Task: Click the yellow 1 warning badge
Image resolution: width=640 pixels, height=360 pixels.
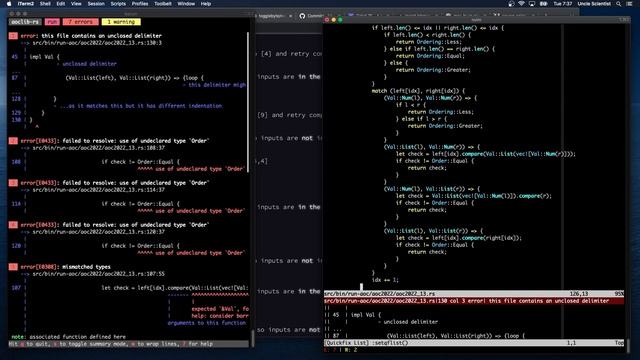Action: [x=121, y=22]
